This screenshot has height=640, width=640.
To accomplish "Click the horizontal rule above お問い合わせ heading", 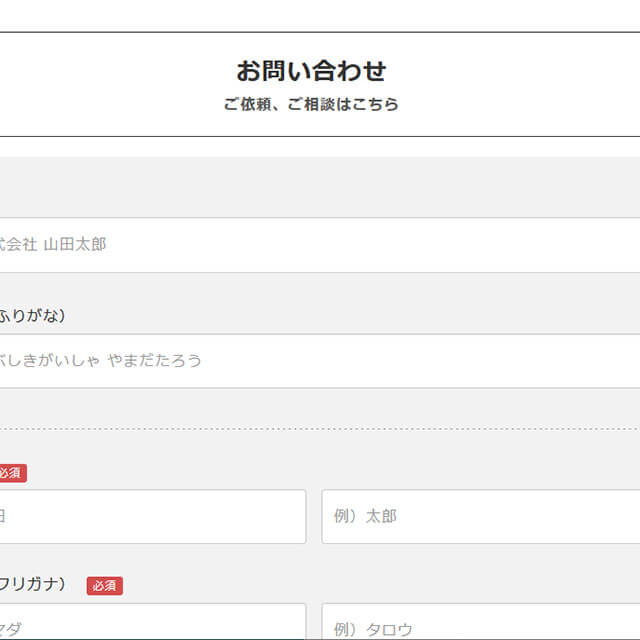I will [320, 32].
